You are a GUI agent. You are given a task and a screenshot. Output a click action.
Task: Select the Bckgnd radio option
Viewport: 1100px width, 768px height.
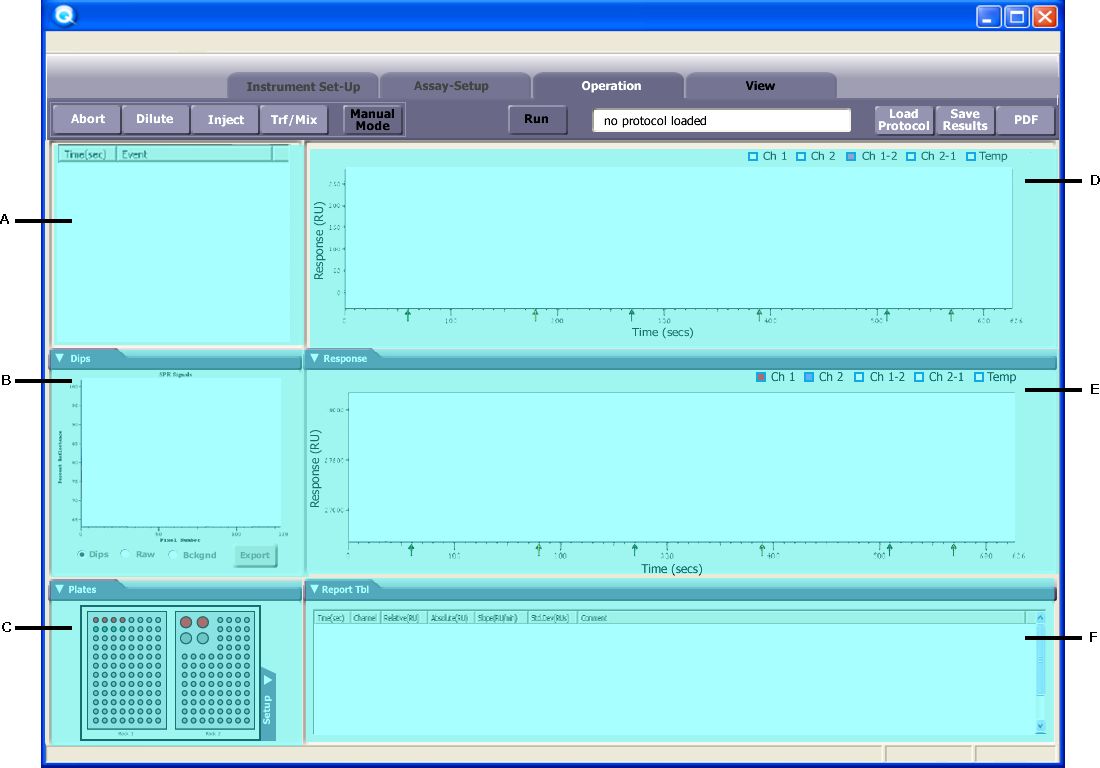173,554
